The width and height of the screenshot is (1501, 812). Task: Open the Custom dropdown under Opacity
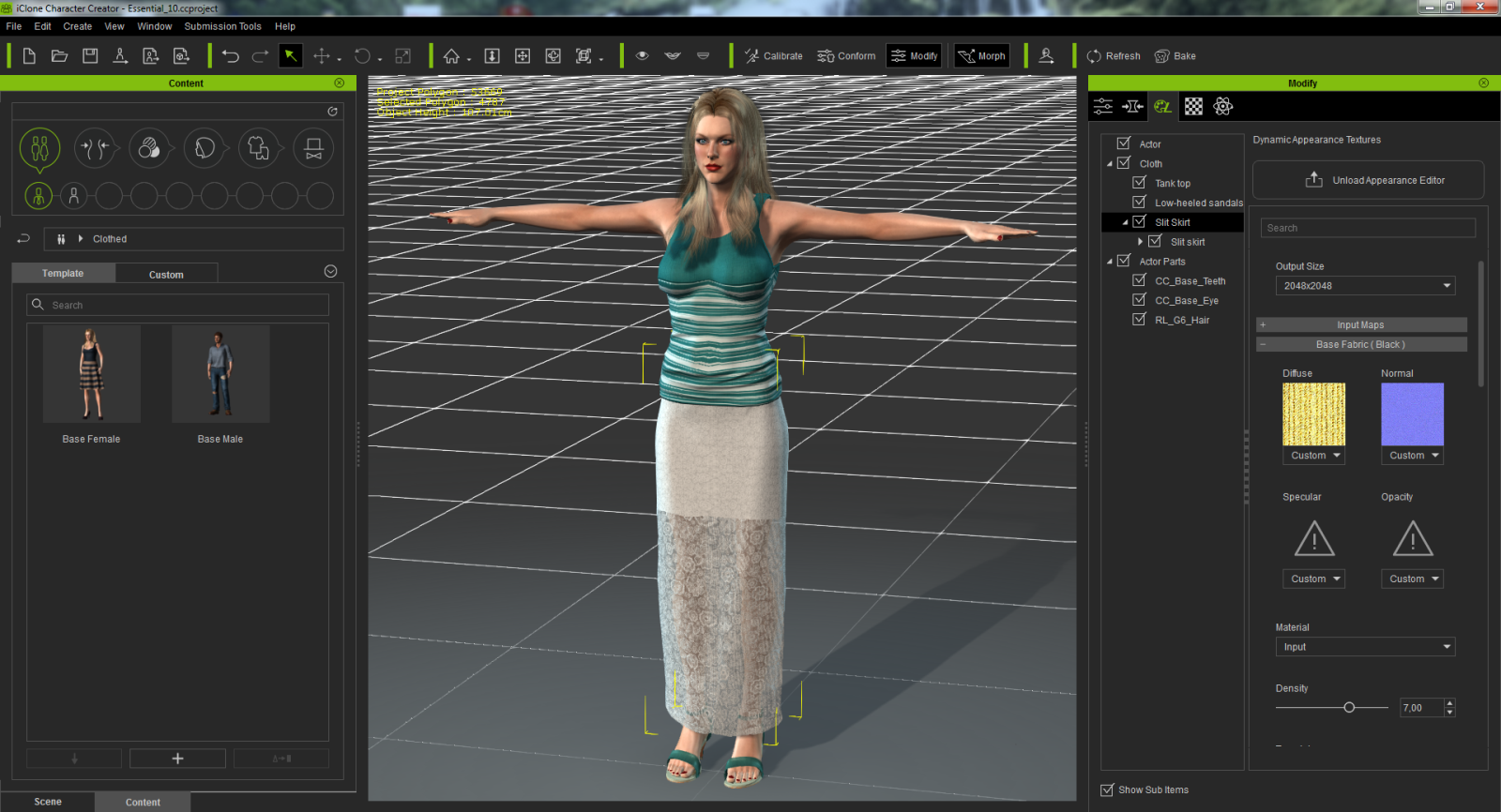(x=1412, y=579)
